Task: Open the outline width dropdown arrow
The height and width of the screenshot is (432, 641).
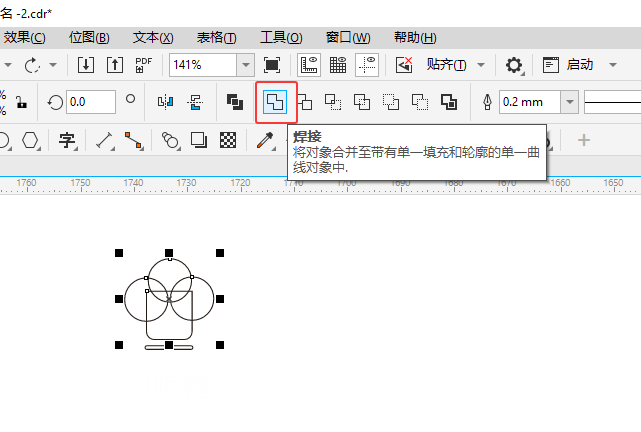Action: pyautogui.click(x=570, y=102)
